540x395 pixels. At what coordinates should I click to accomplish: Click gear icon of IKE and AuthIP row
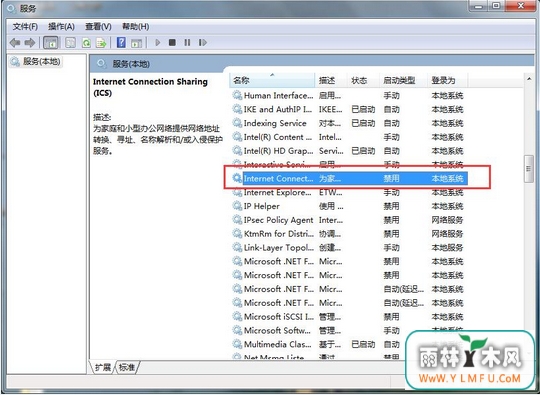pyautogui.click(x=237, y=109)
